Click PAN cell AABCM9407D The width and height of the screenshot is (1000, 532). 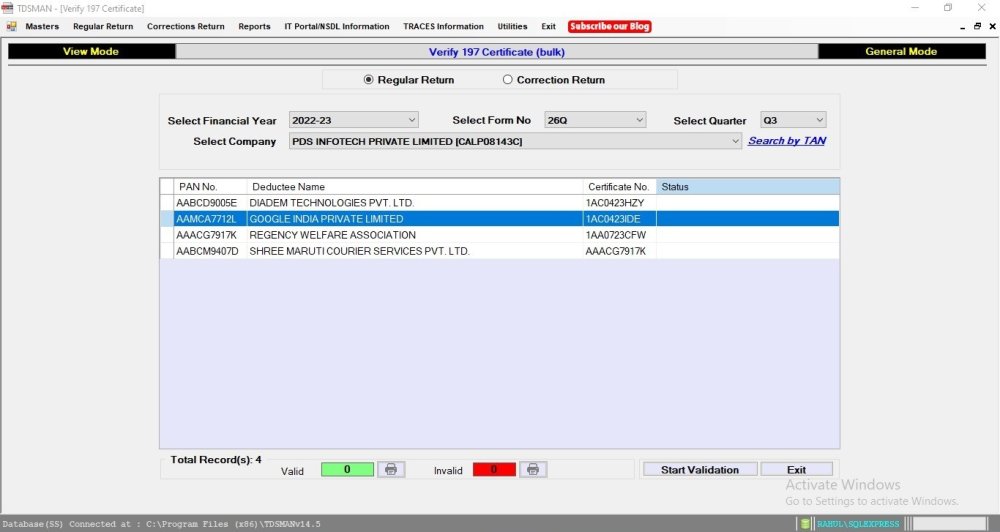point(210,251)
